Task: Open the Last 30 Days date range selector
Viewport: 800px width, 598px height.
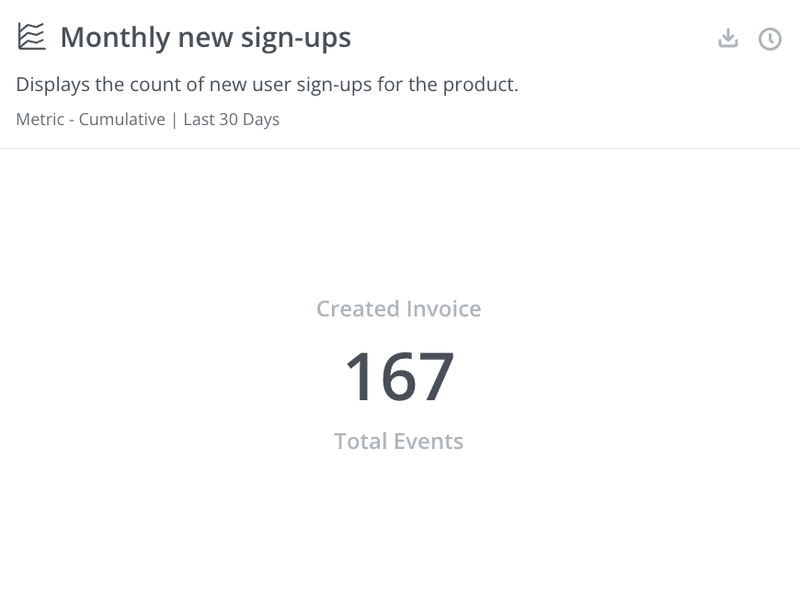Action: 230,120
